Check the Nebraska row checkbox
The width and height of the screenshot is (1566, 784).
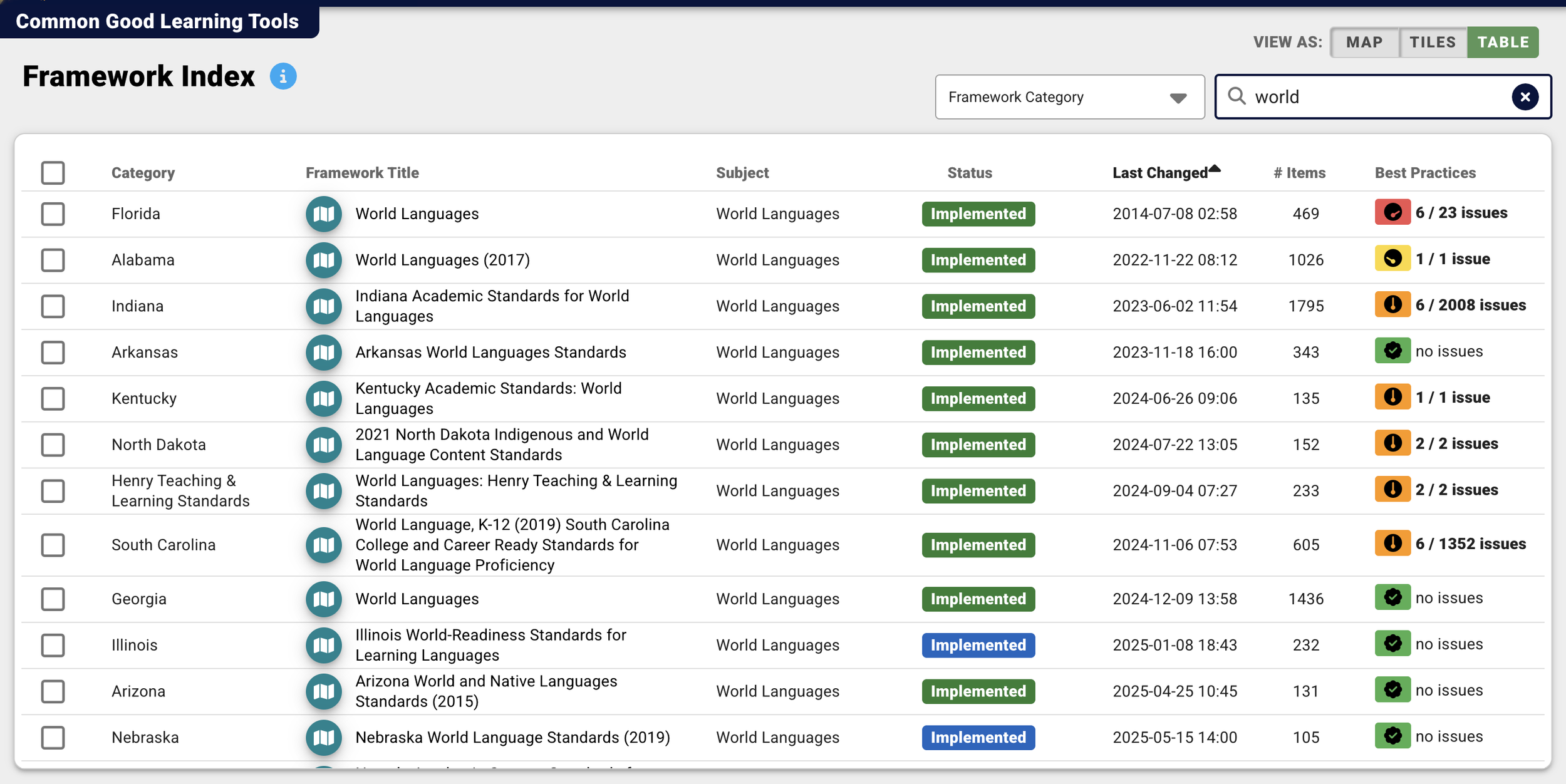[53, 738]
